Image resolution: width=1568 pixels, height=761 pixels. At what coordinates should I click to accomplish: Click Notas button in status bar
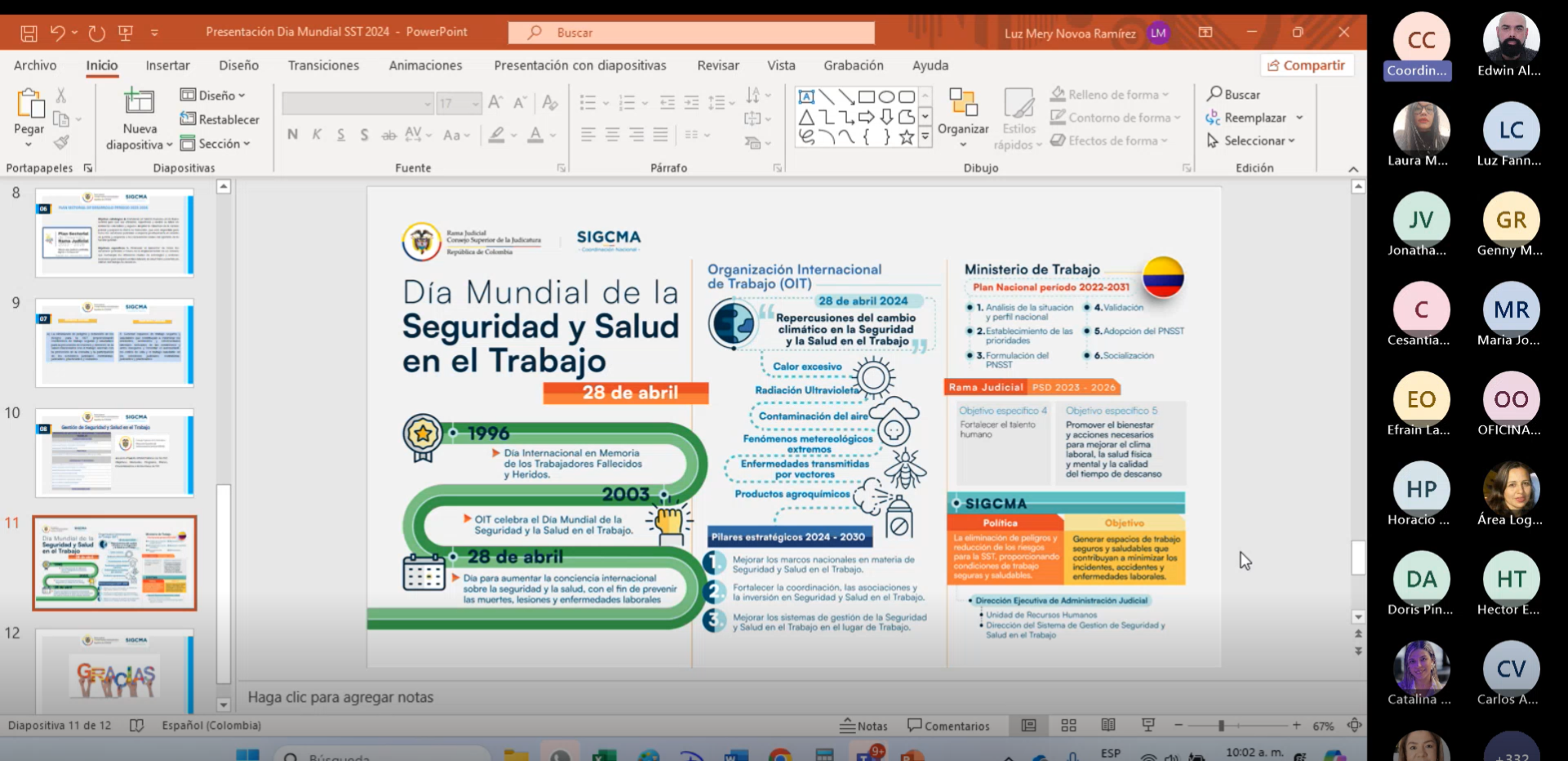coord(864,726)
